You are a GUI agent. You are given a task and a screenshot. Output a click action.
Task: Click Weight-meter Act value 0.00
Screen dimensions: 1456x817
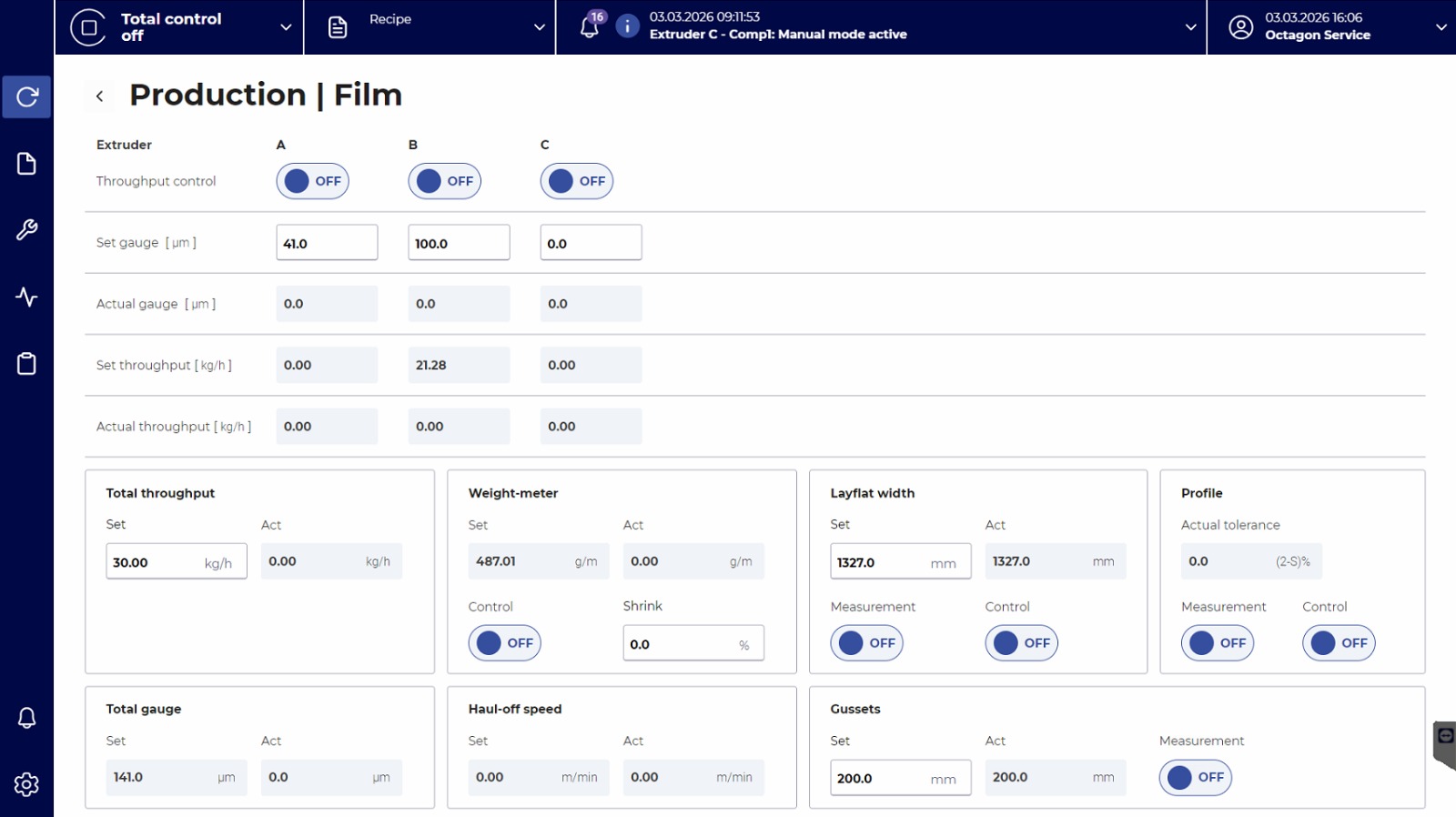693,561
